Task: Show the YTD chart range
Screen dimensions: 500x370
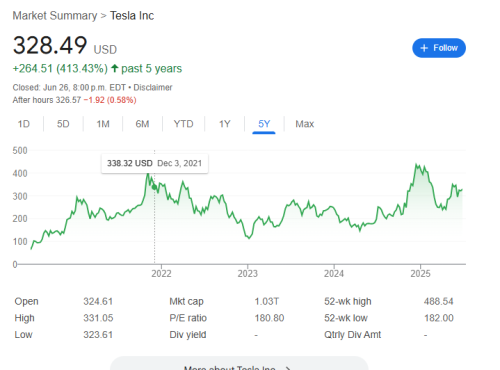Action: click(x=183, y=124)
